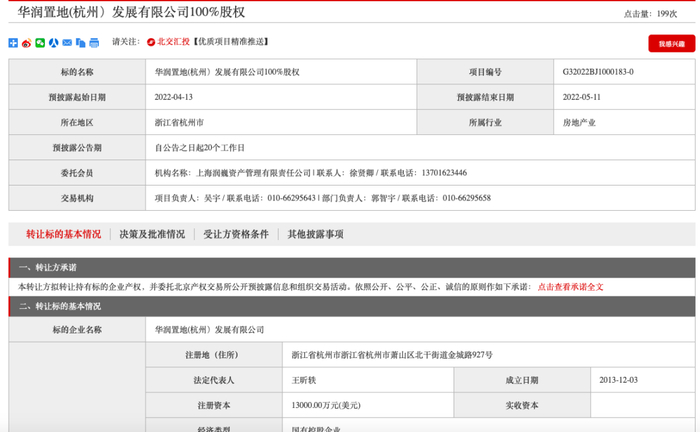Select the 二、转让标的基本情况 section header
Screen dimensions: 700x432
[352, 306]
